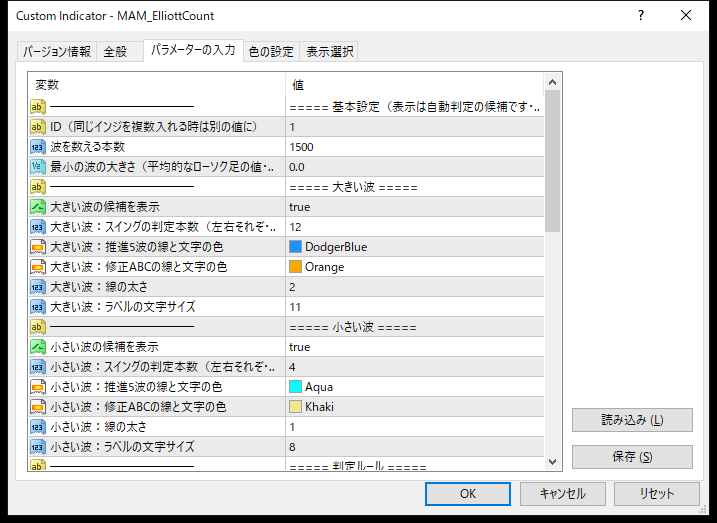The image size is (717, 523).
Task: Click the color icon beside 小さい波：修正ABCの線と文字の色
Action: pos(38,407)
